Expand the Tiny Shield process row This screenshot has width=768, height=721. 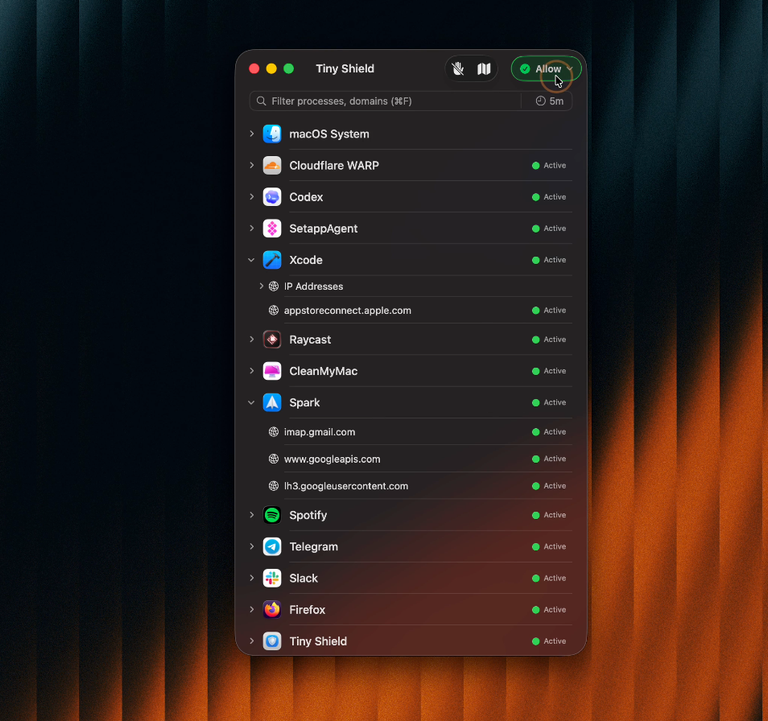(x=252, y=641)
